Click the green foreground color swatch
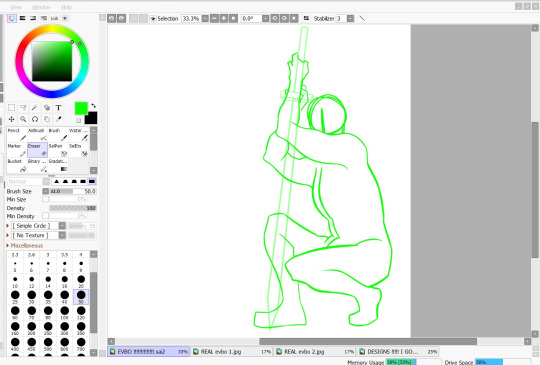The height and width of the screenshot is (365, 540). [x=81, y=108]
